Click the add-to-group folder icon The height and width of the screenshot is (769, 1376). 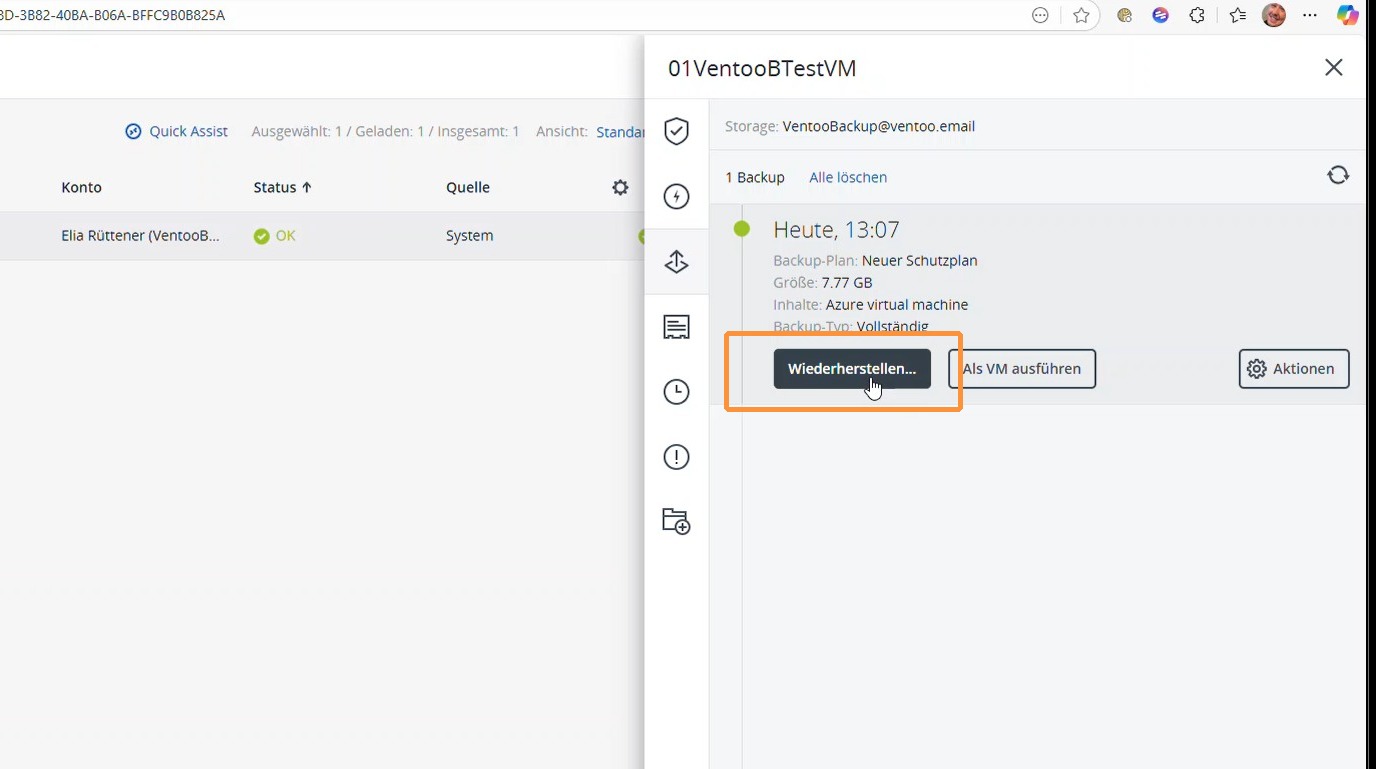(677, 521)
